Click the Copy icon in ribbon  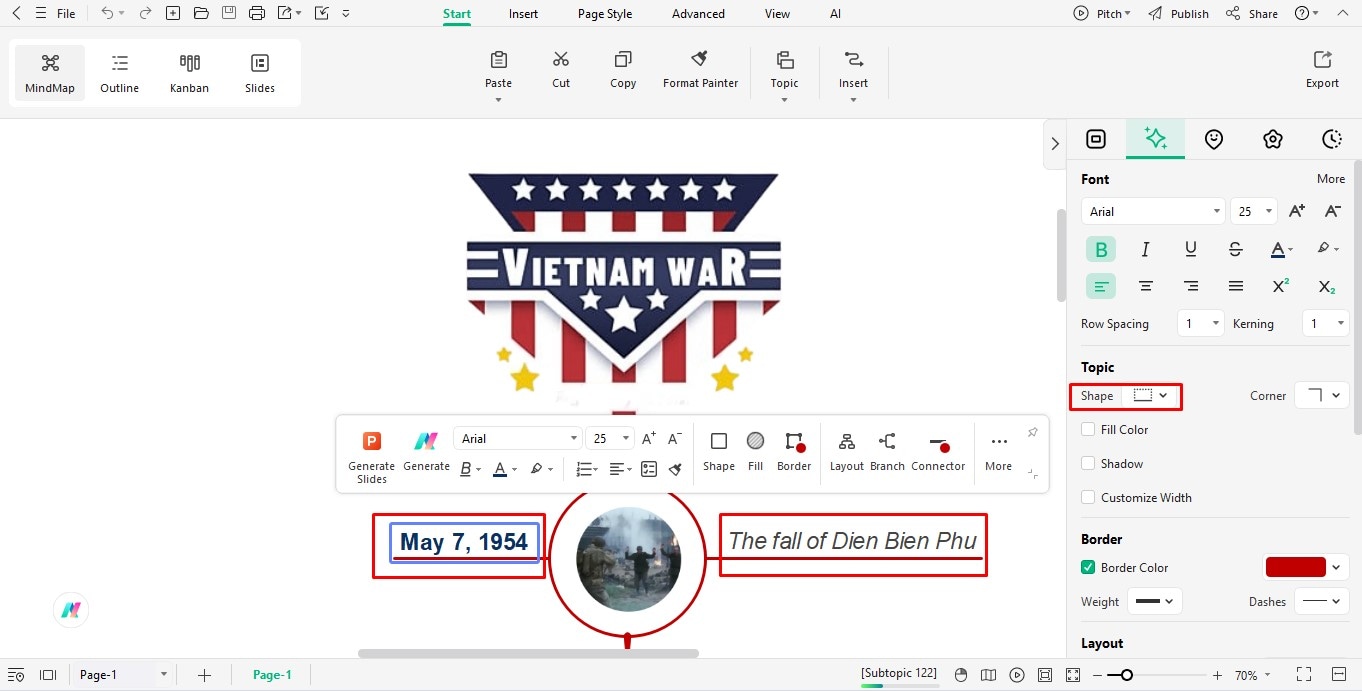click(x=623, y=60)
